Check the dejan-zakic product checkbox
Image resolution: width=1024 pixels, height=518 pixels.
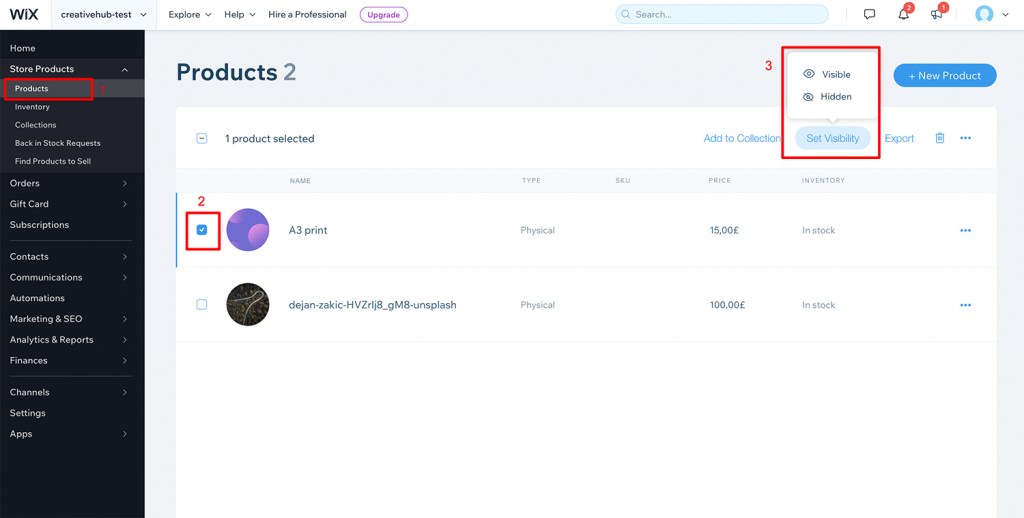tap(202, 304)
